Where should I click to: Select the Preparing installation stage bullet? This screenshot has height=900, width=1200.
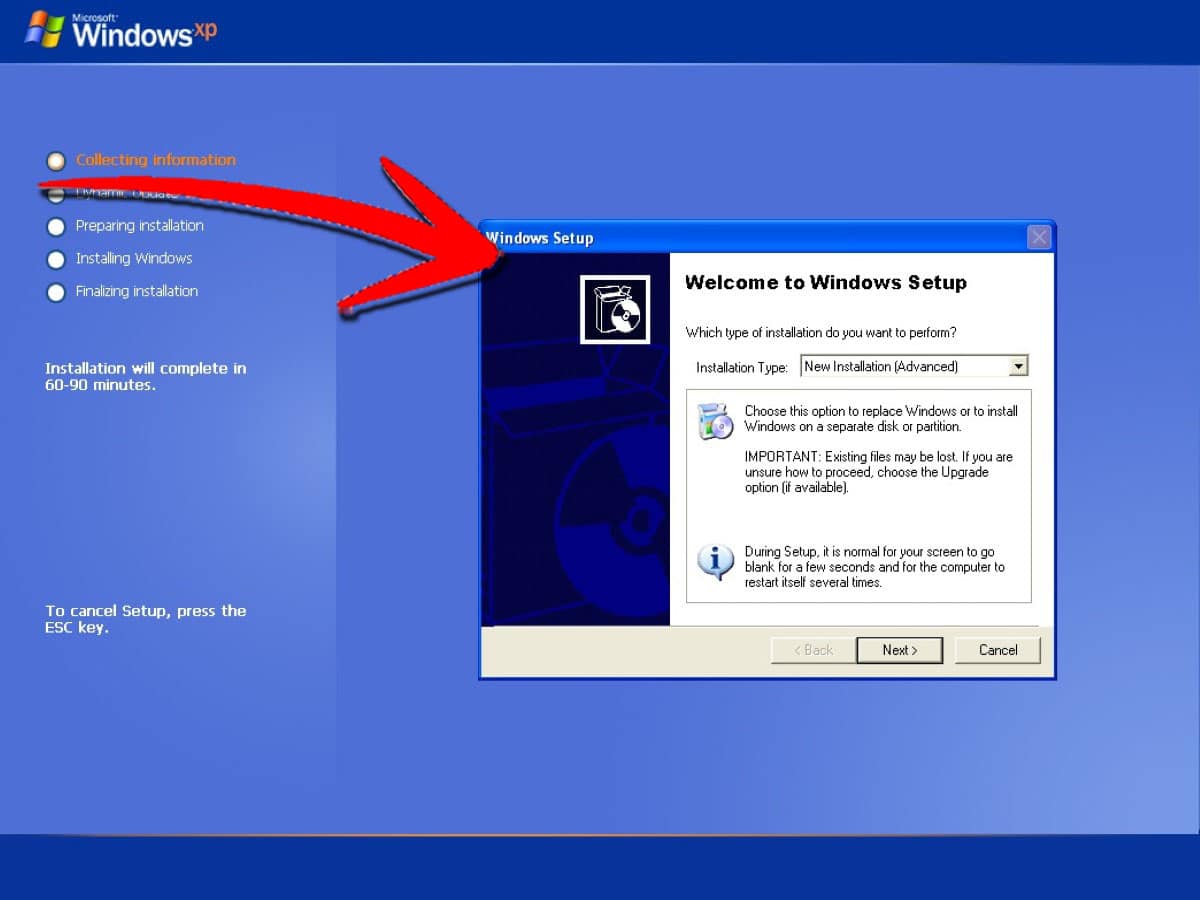pos(56,227)
